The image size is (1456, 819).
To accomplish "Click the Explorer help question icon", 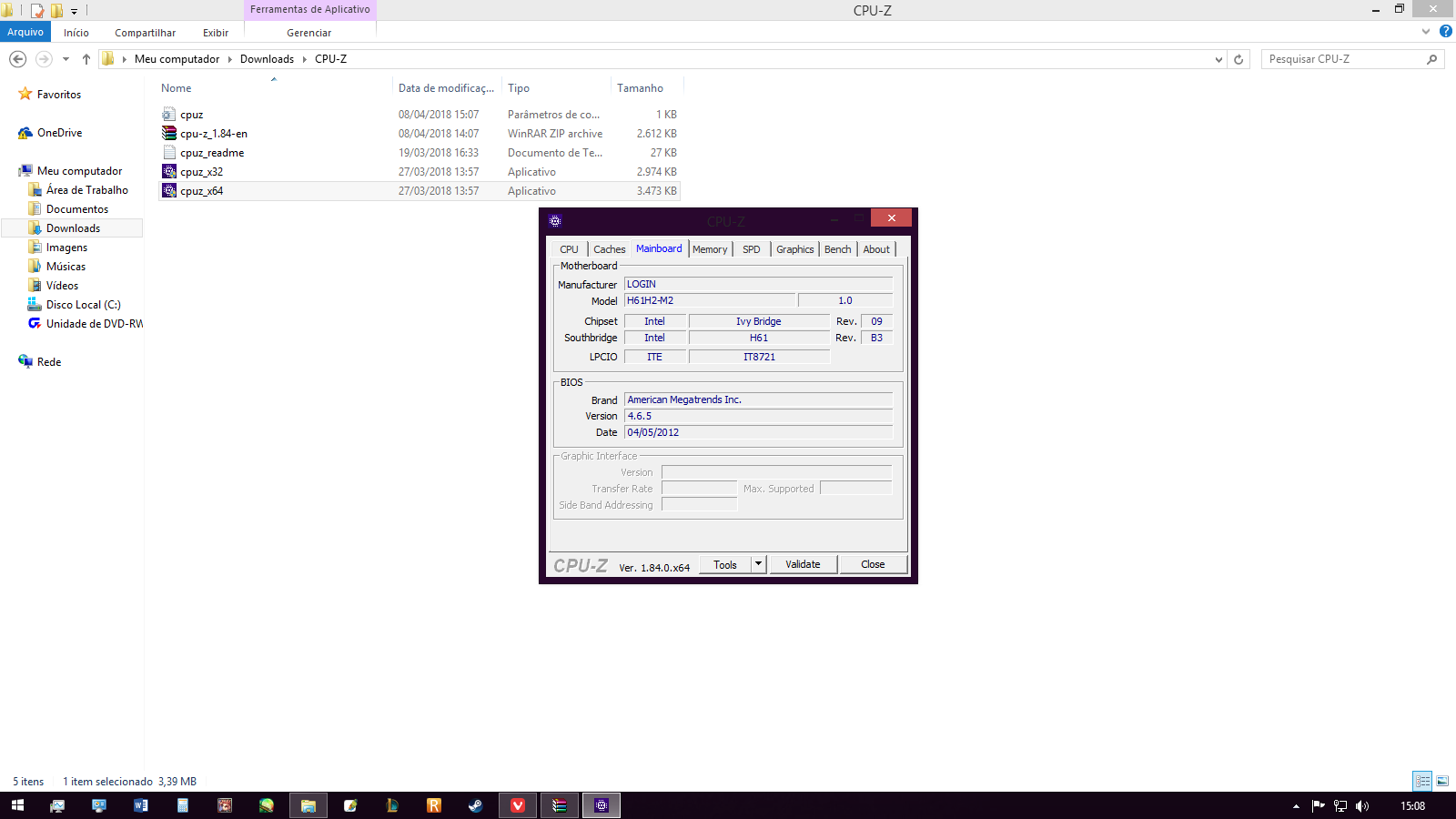I will click(1445, 31).
